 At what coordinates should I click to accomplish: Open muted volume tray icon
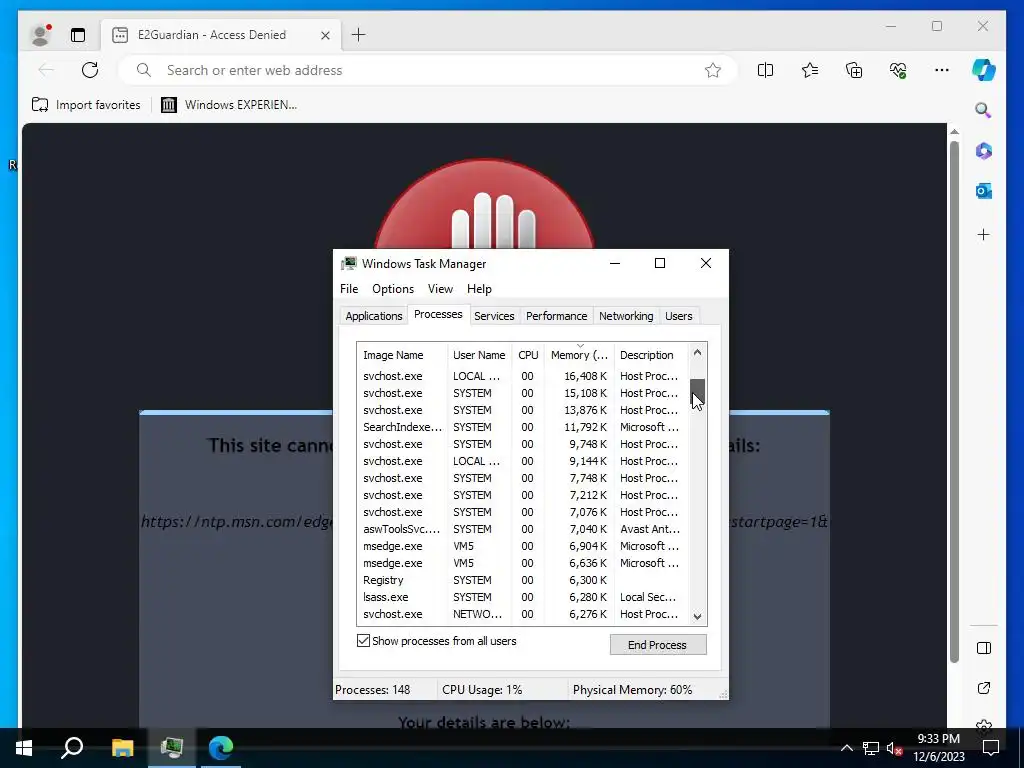895,748
